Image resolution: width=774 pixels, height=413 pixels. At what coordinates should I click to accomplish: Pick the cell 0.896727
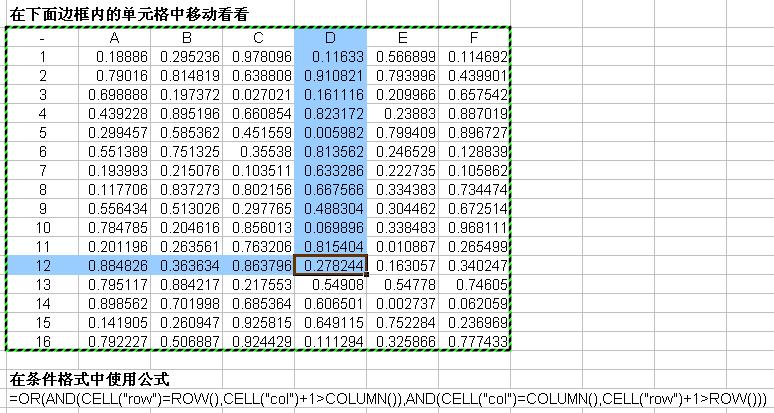point(474,133)
